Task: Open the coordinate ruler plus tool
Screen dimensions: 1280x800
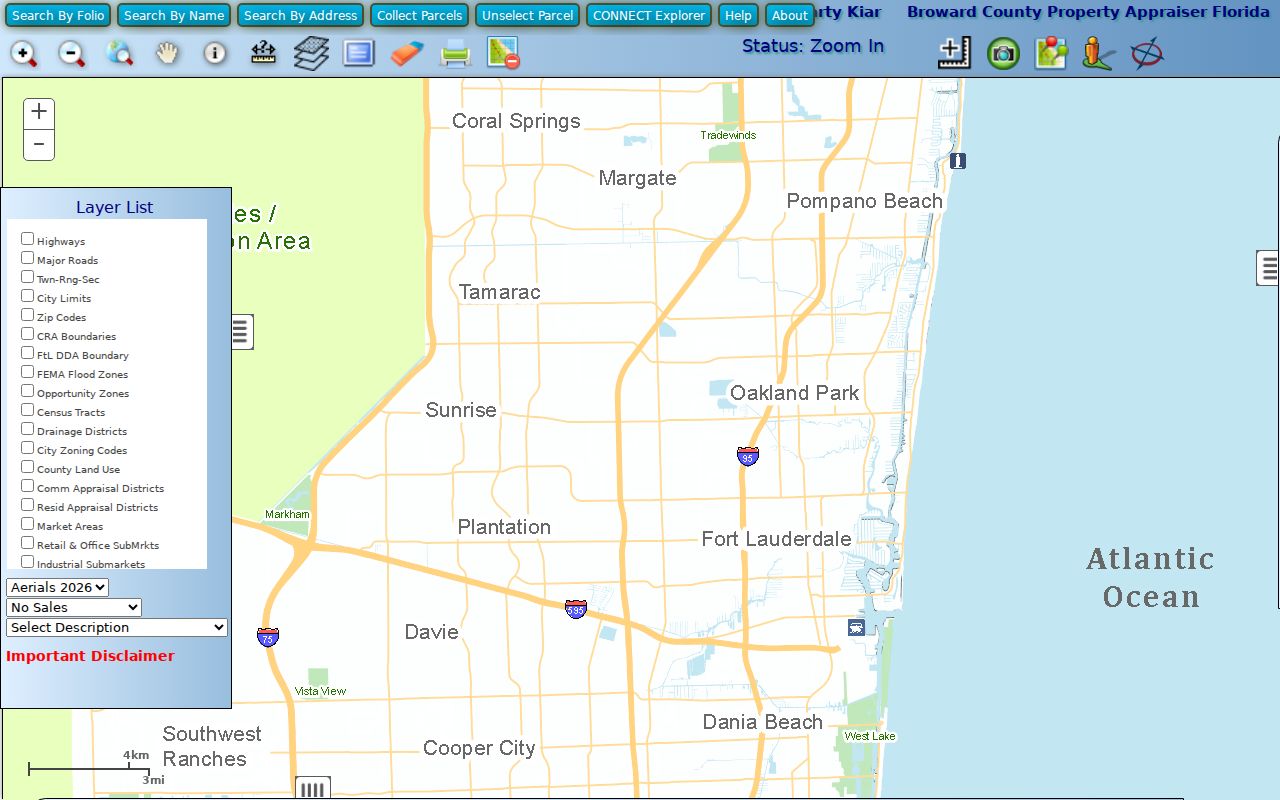Action: click(954, 53)
